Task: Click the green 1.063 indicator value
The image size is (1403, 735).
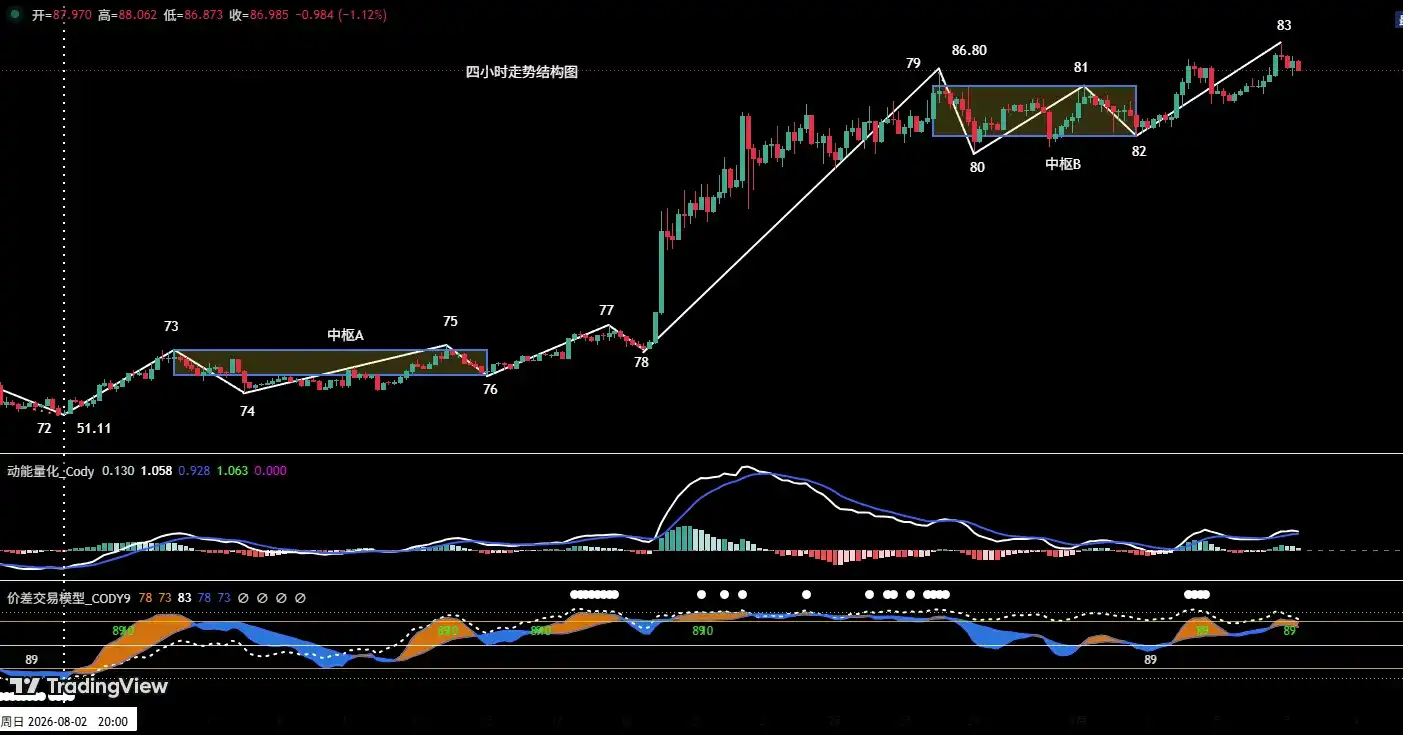Action: 233,471
